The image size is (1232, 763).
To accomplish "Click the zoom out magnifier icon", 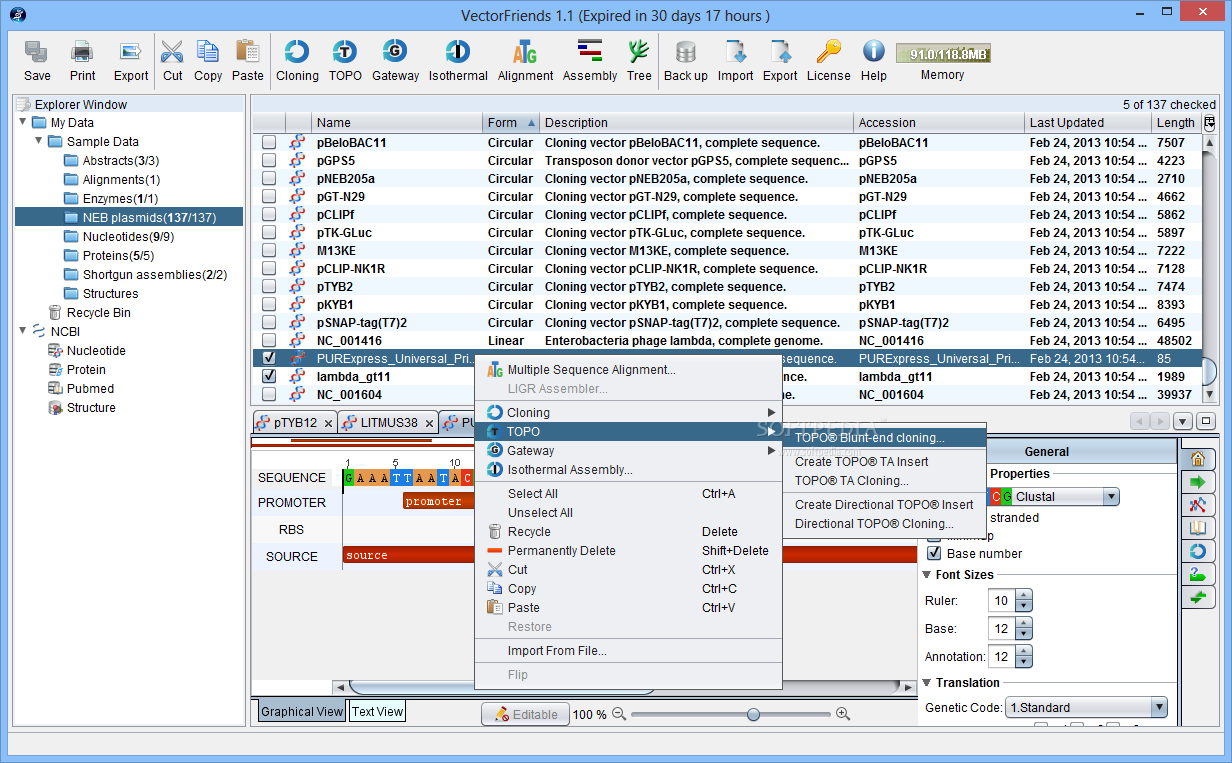I will point(619,714).
